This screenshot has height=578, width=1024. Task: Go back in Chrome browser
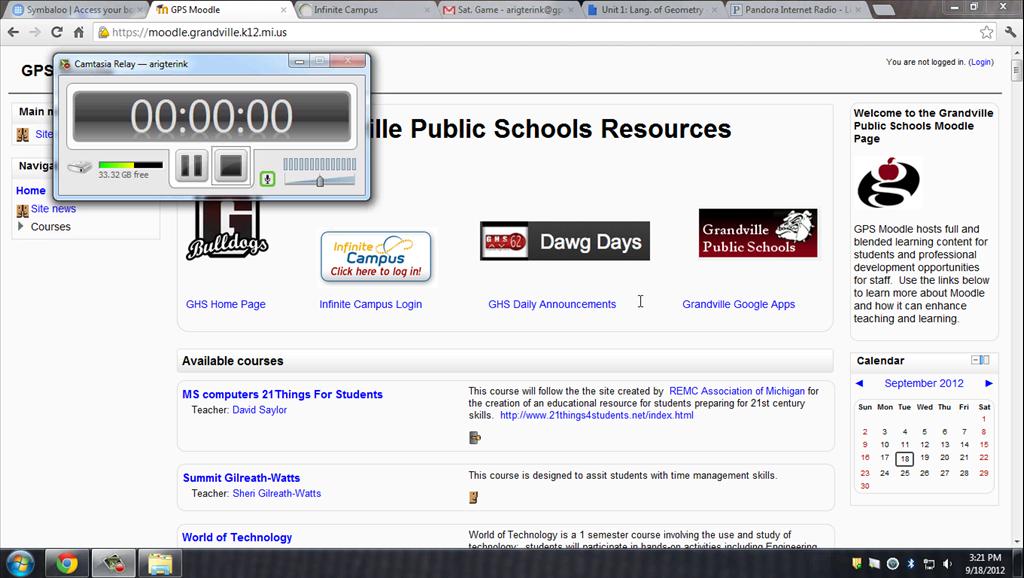click(x=13, y=32)
